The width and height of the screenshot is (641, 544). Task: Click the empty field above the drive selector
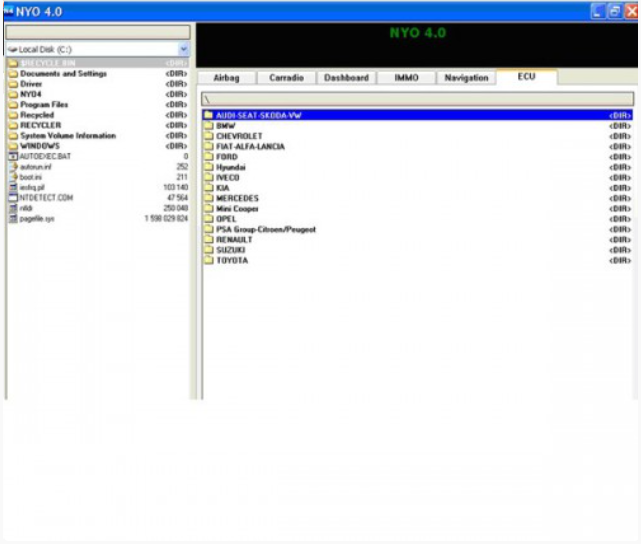(x=98, y=32)
